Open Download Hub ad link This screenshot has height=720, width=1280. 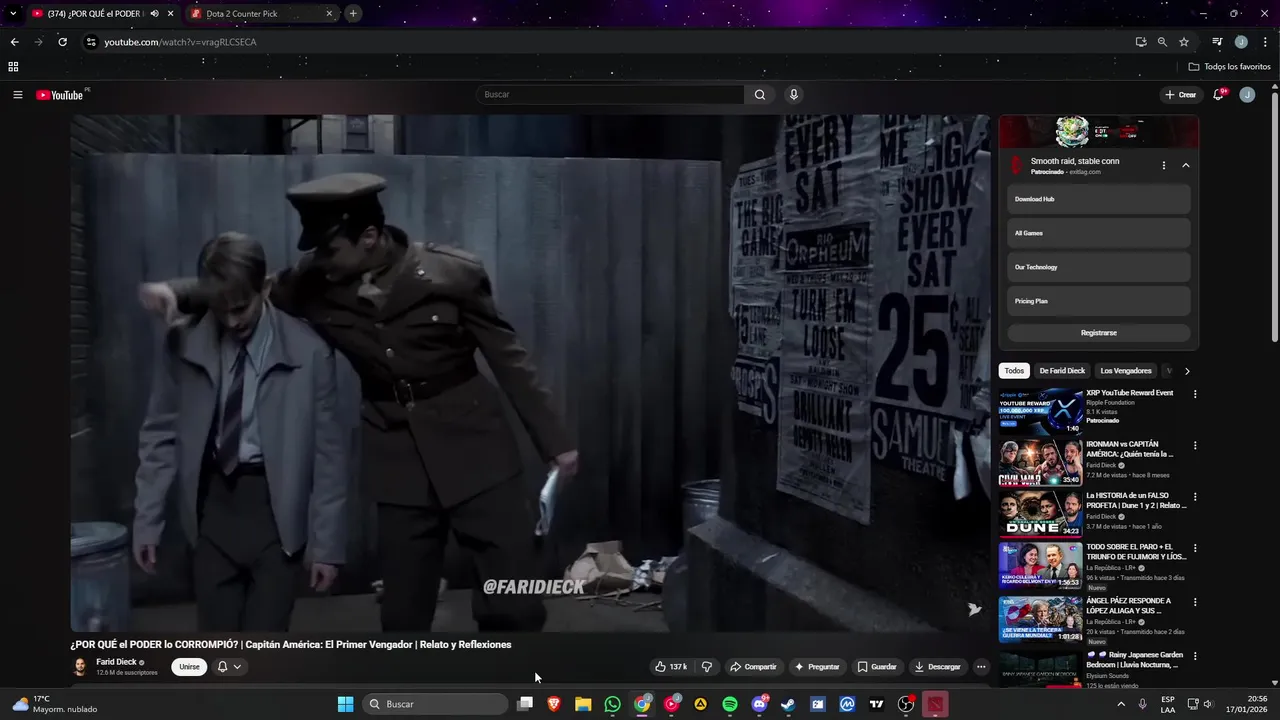pyautogui.click(x=1099, y=199)
